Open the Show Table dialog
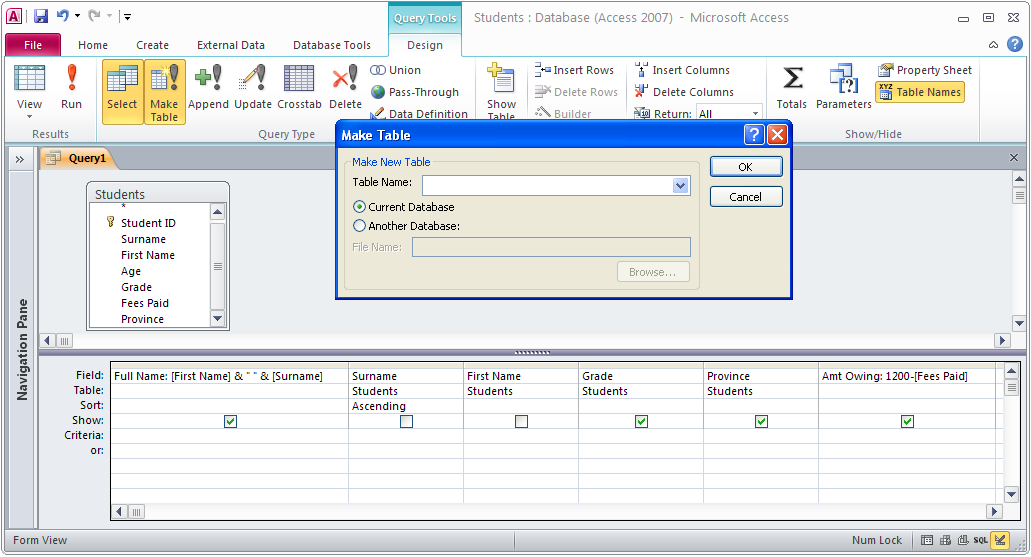 501,91
